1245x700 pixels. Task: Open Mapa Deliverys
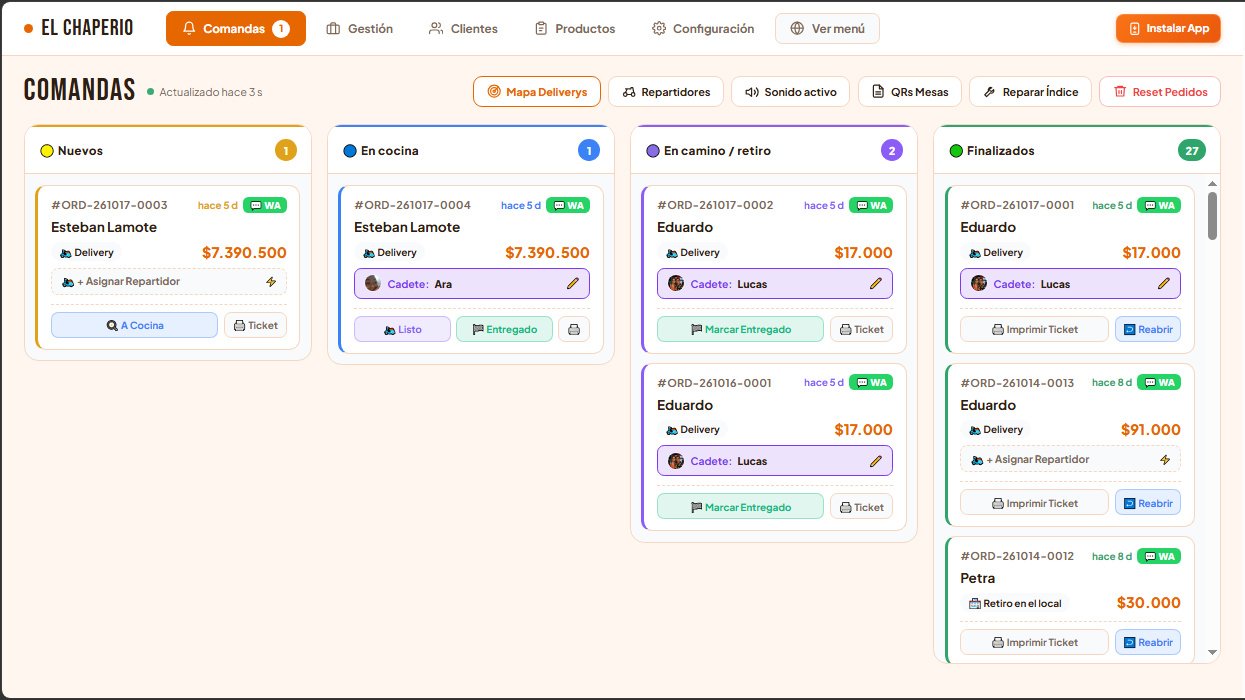(x=537, y=91)
